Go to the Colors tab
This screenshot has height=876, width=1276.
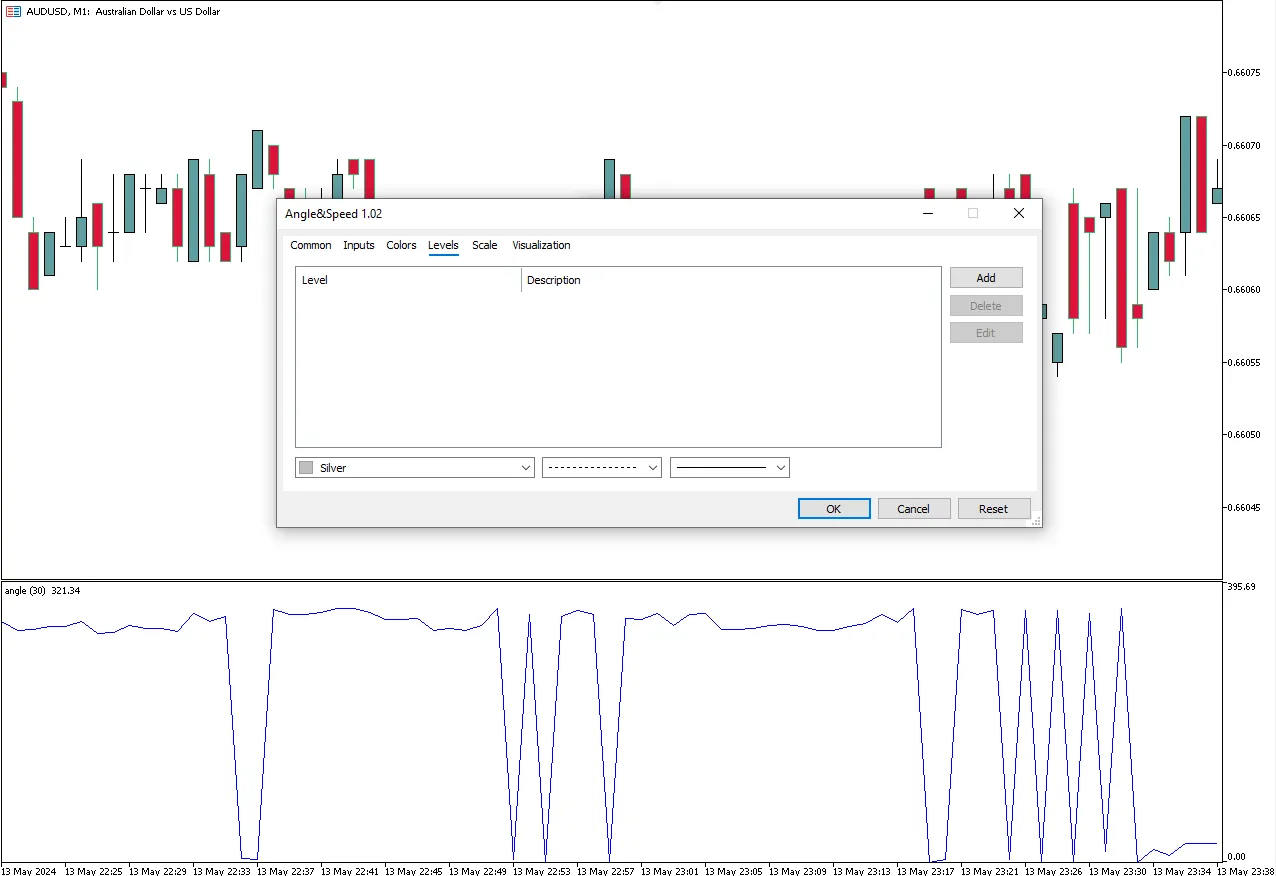pos(401,245)
